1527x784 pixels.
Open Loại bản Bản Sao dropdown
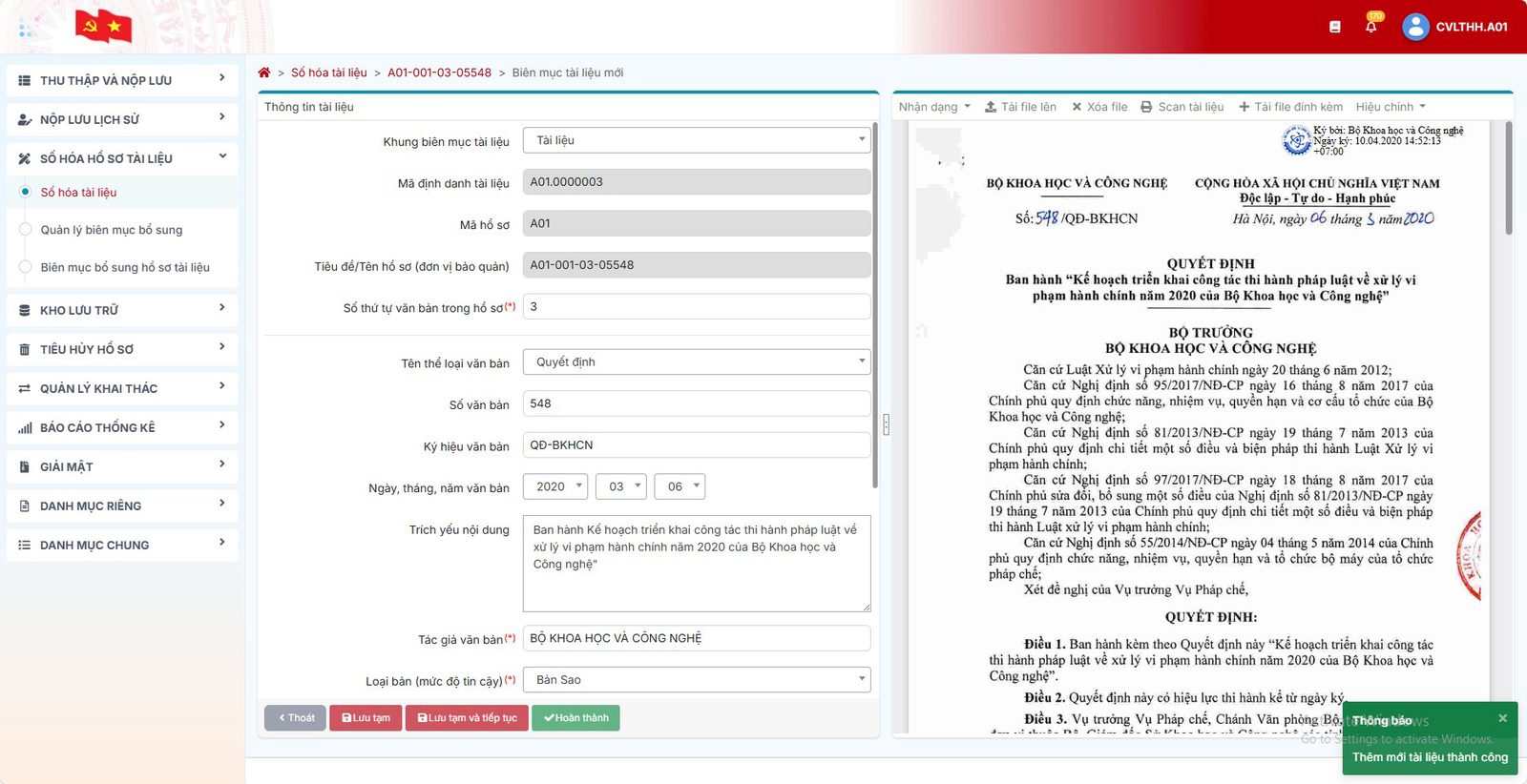coord(697,680)
